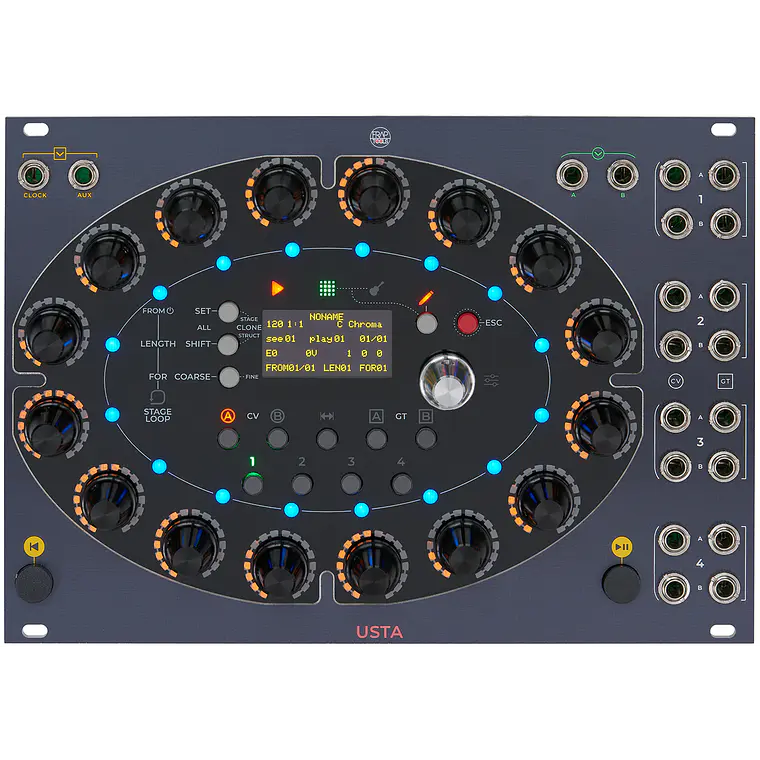Click the green chevron above A/B inputs

(x=598, y=154)
